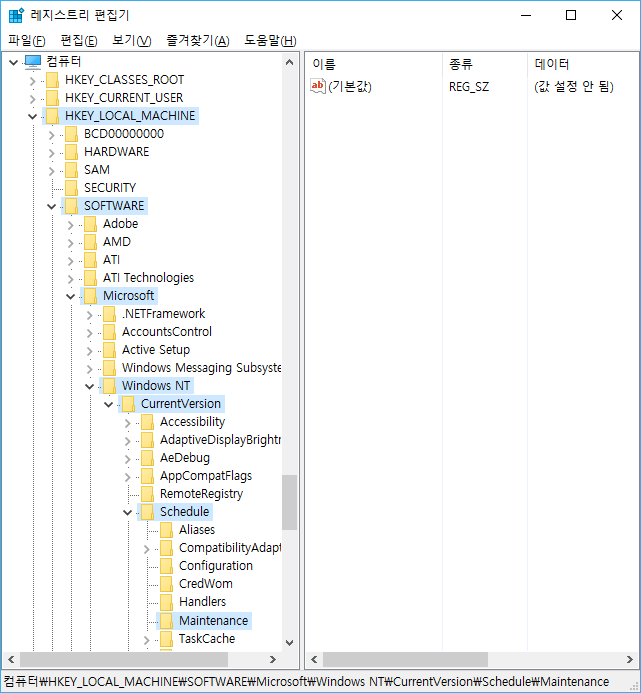Click the HKEY_CURRENT_USER folder icon

[x=52, y=98]
